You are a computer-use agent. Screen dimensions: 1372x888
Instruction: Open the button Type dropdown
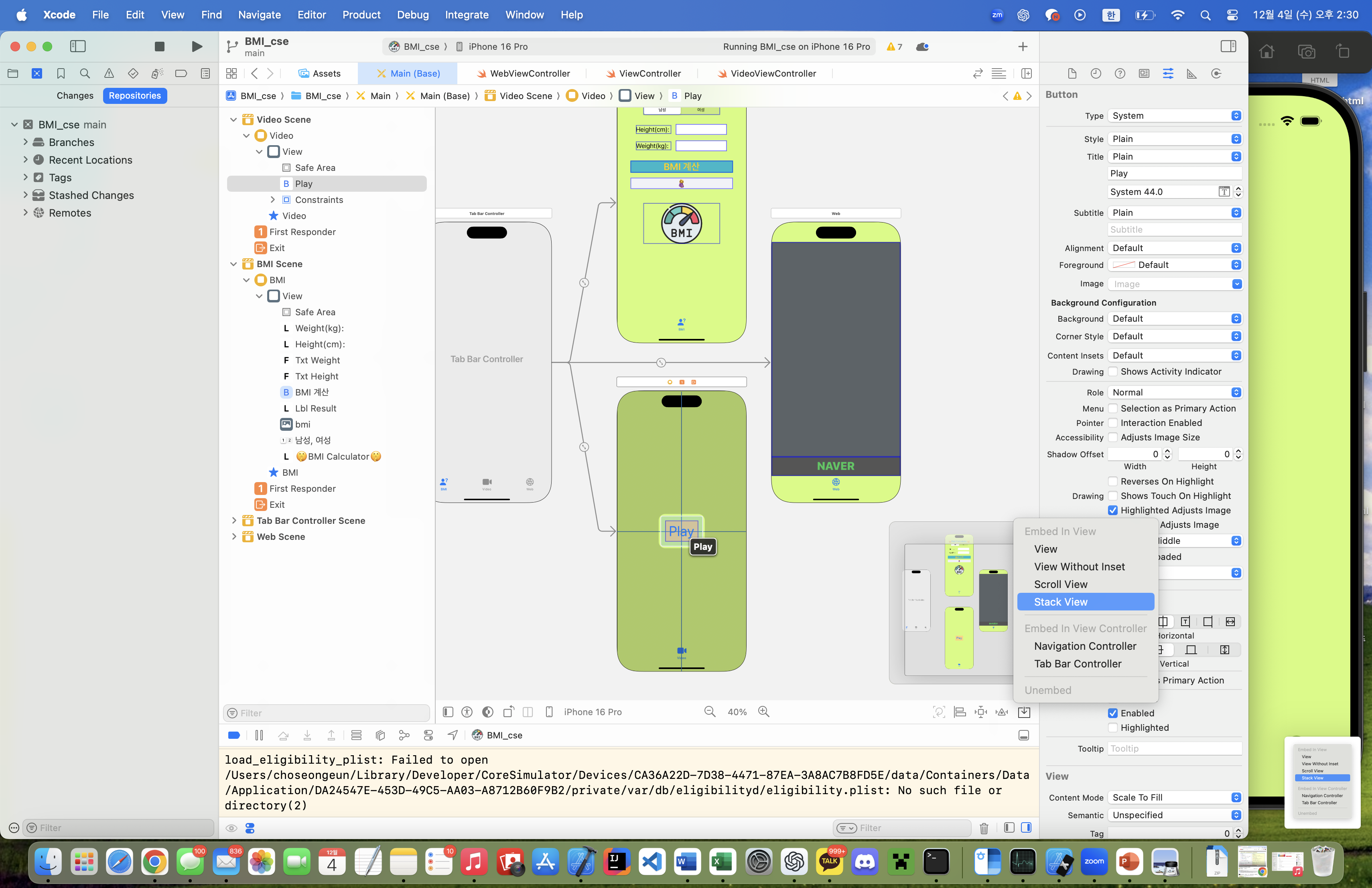pyautogui.click(x=1174, y=116)
